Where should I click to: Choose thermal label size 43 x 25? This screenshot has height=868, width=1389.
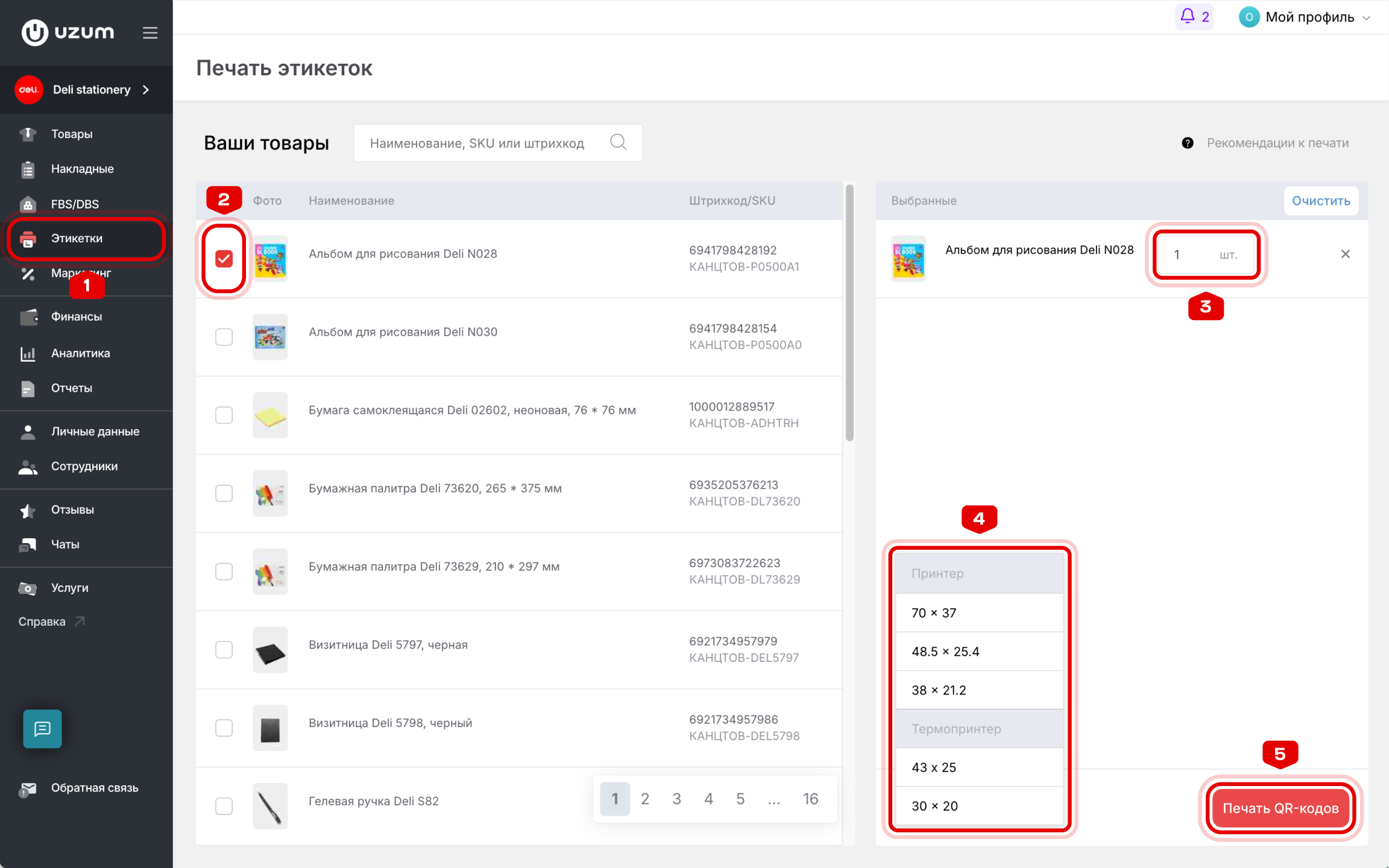click(x=979, y=767)
